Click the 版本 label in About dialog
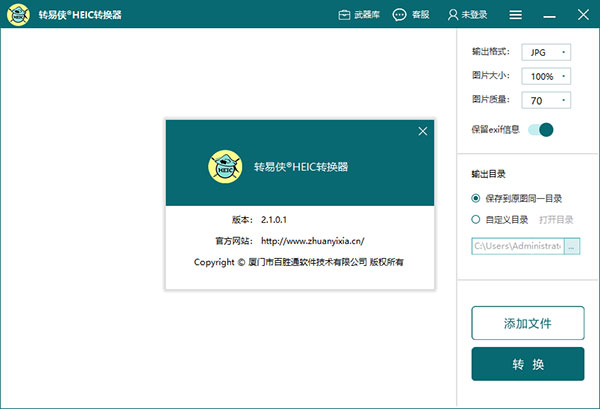The height and width of the screenshot is (409, 600). coord(242,220)
